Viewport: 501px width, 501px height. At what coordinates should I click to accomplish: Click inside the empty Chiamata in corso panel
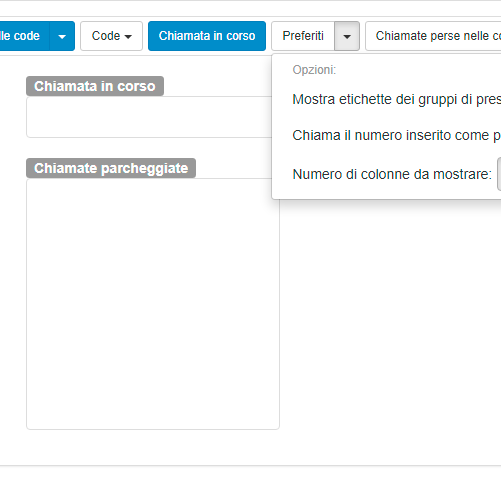149,117
